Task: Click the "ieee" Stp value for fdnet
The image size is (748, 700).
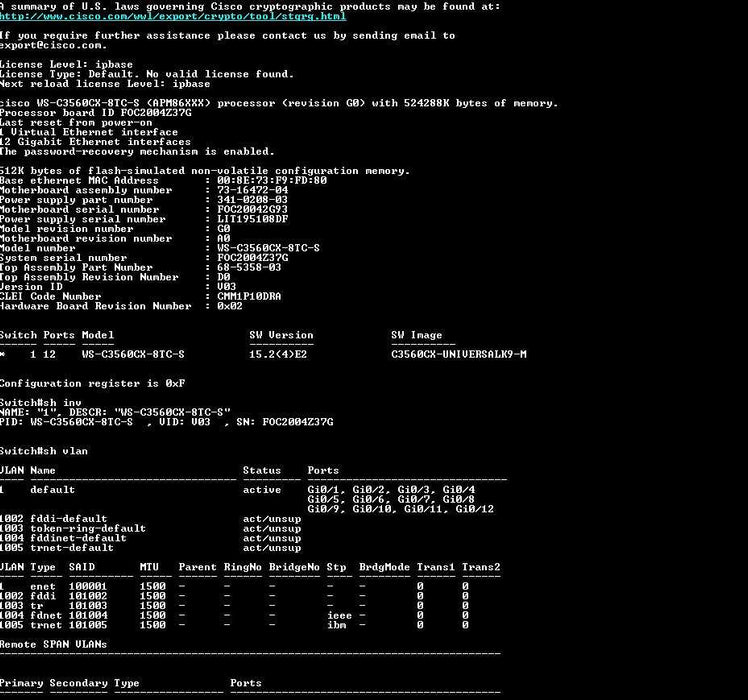Action: point(339,615)
